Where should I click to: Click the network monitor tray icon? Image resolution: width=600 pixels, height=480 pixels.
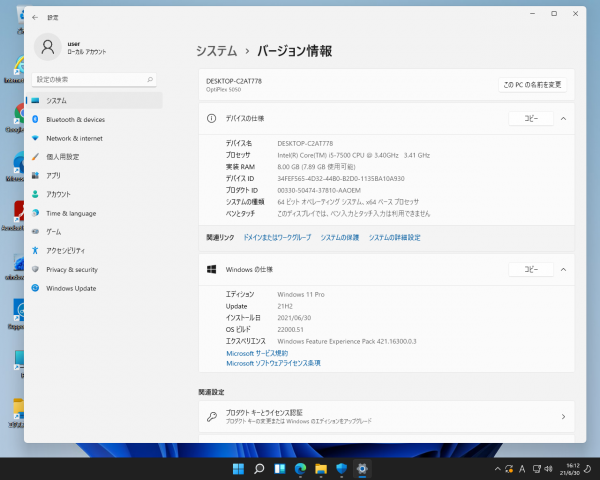click(537, 469)
